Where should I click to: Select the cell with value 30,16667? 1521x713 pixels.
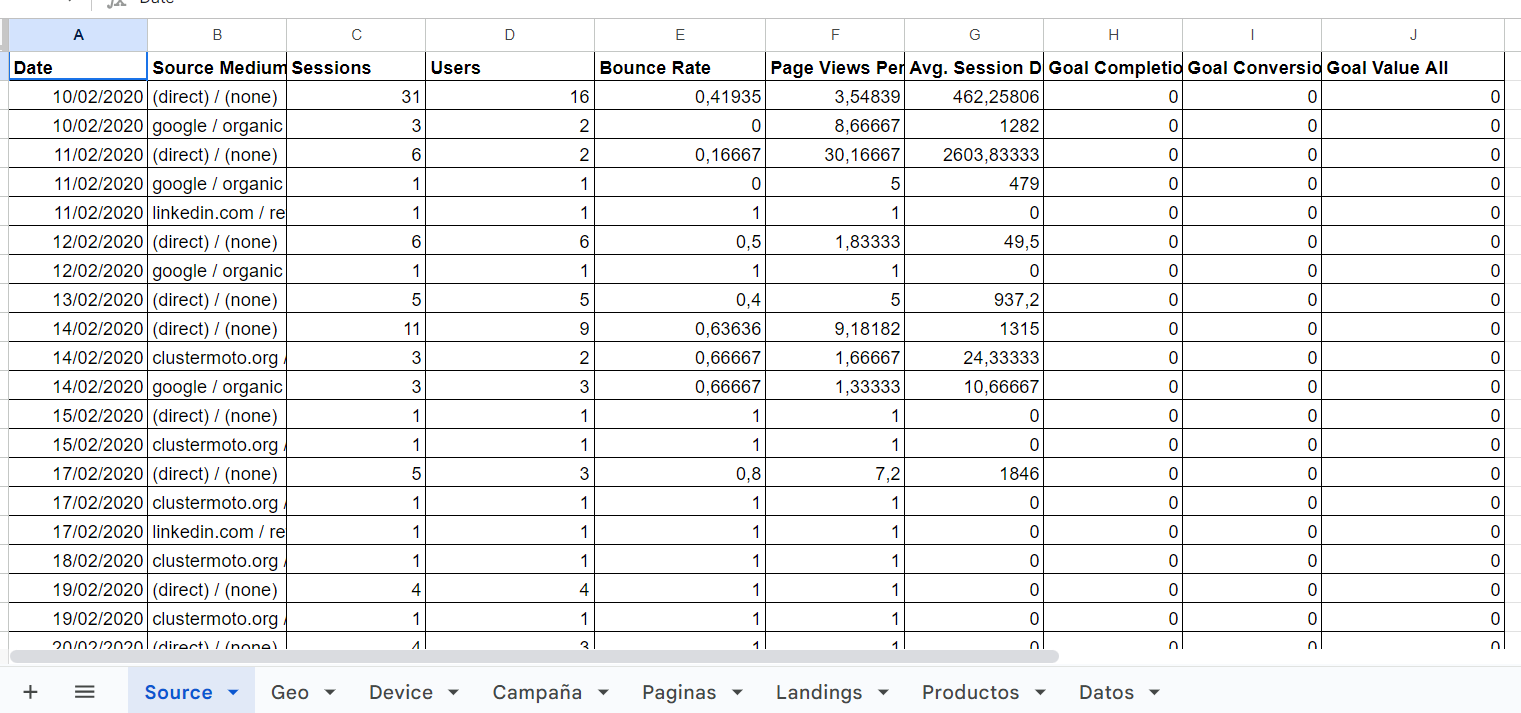pos(835,155)
